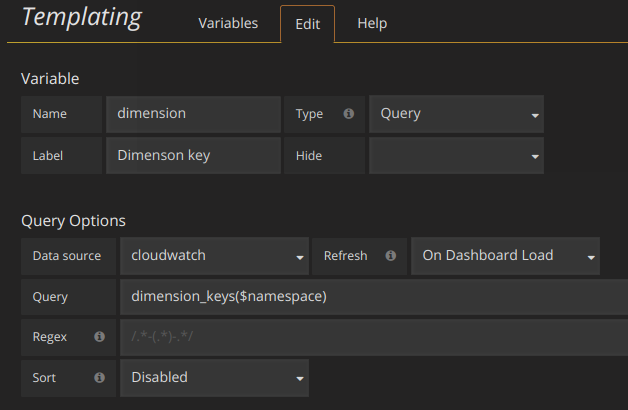The image size is (628, 410).
Task: Expand the Sort dropdown showing Disabled
Action: [x=214, y=378]
